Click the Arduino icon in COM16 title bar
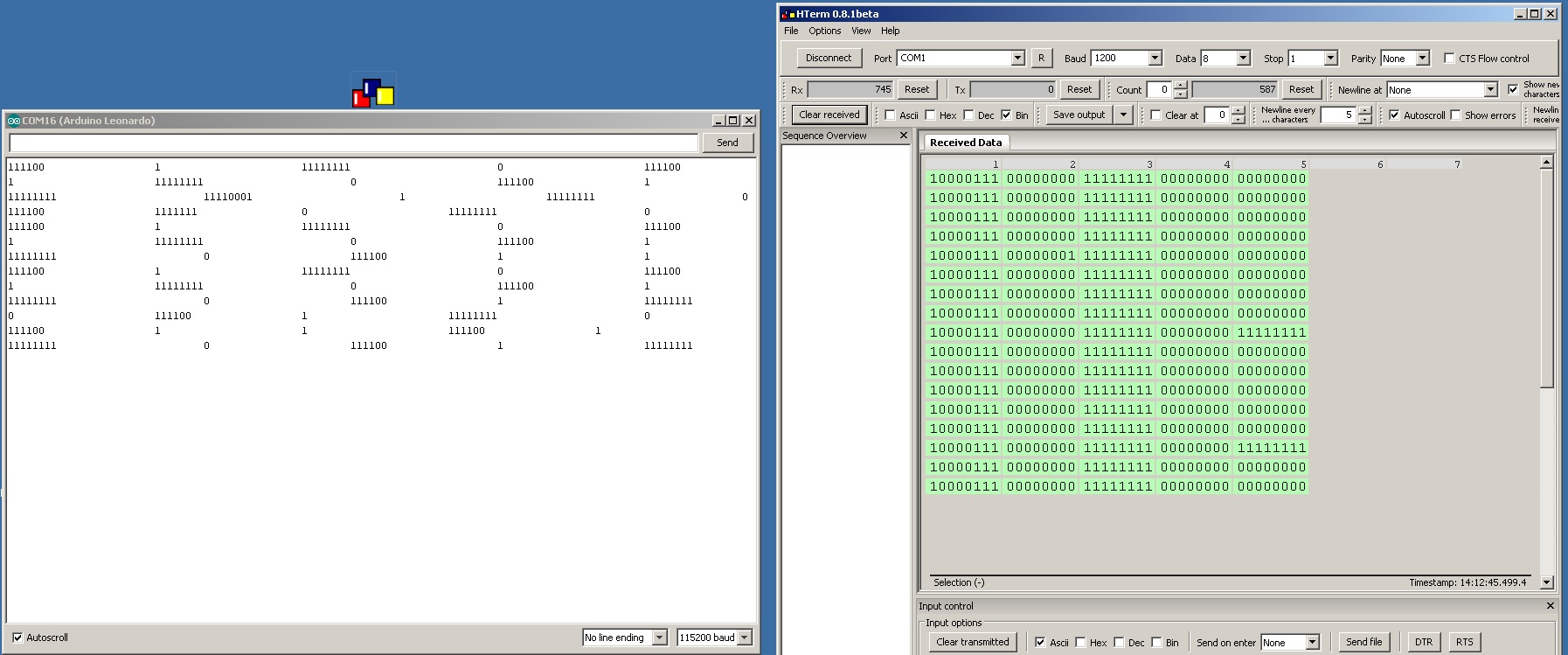Image resolution: width=1568 pixels, height=655 pixels. [13, 121]
